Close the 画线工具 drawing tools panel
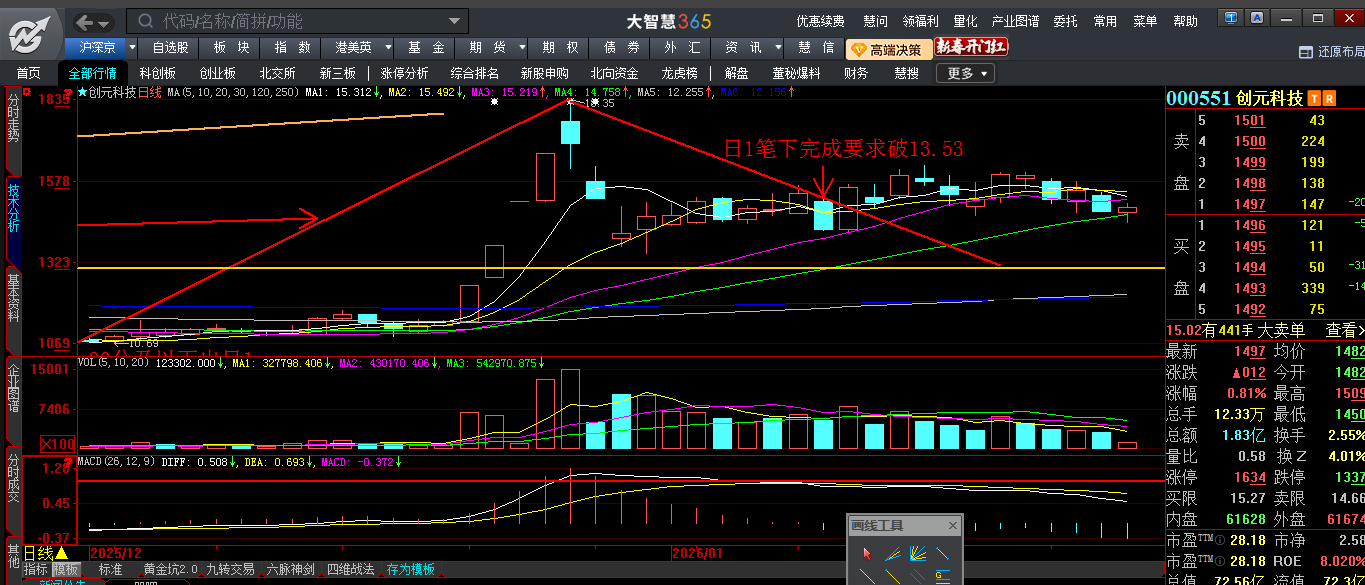Screen dimensions: 1365x585 coord(952,526)
